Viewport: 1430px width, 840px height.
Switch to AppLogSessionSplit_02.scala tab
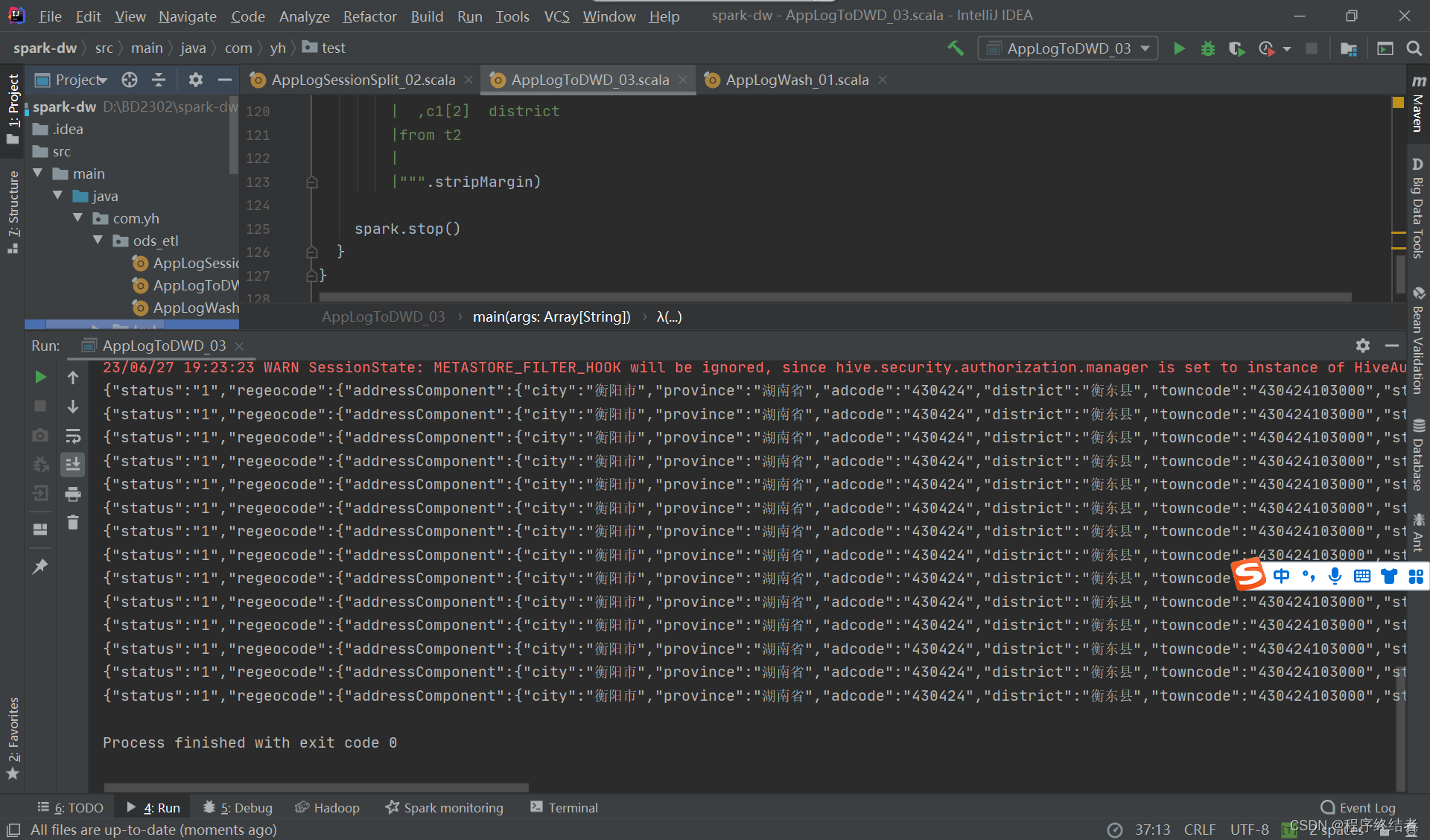tap(363, 80)
